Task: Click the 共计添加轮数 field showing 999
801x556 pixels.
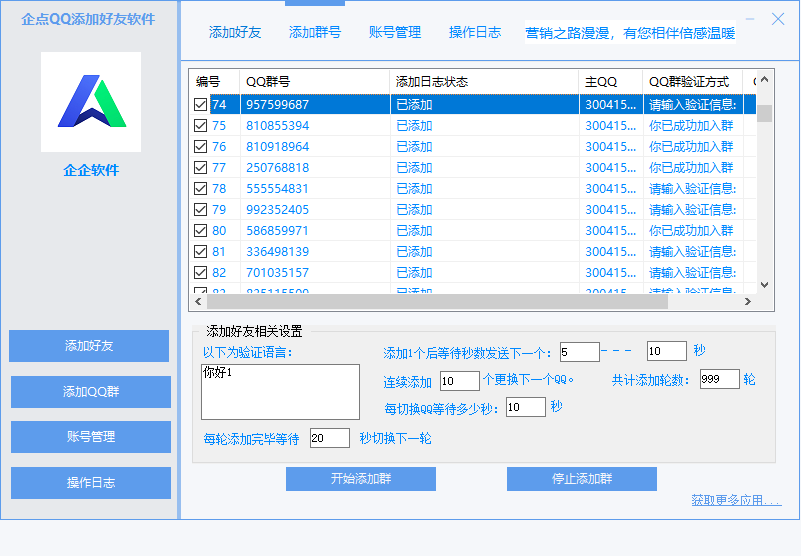Action: (719, 379)
